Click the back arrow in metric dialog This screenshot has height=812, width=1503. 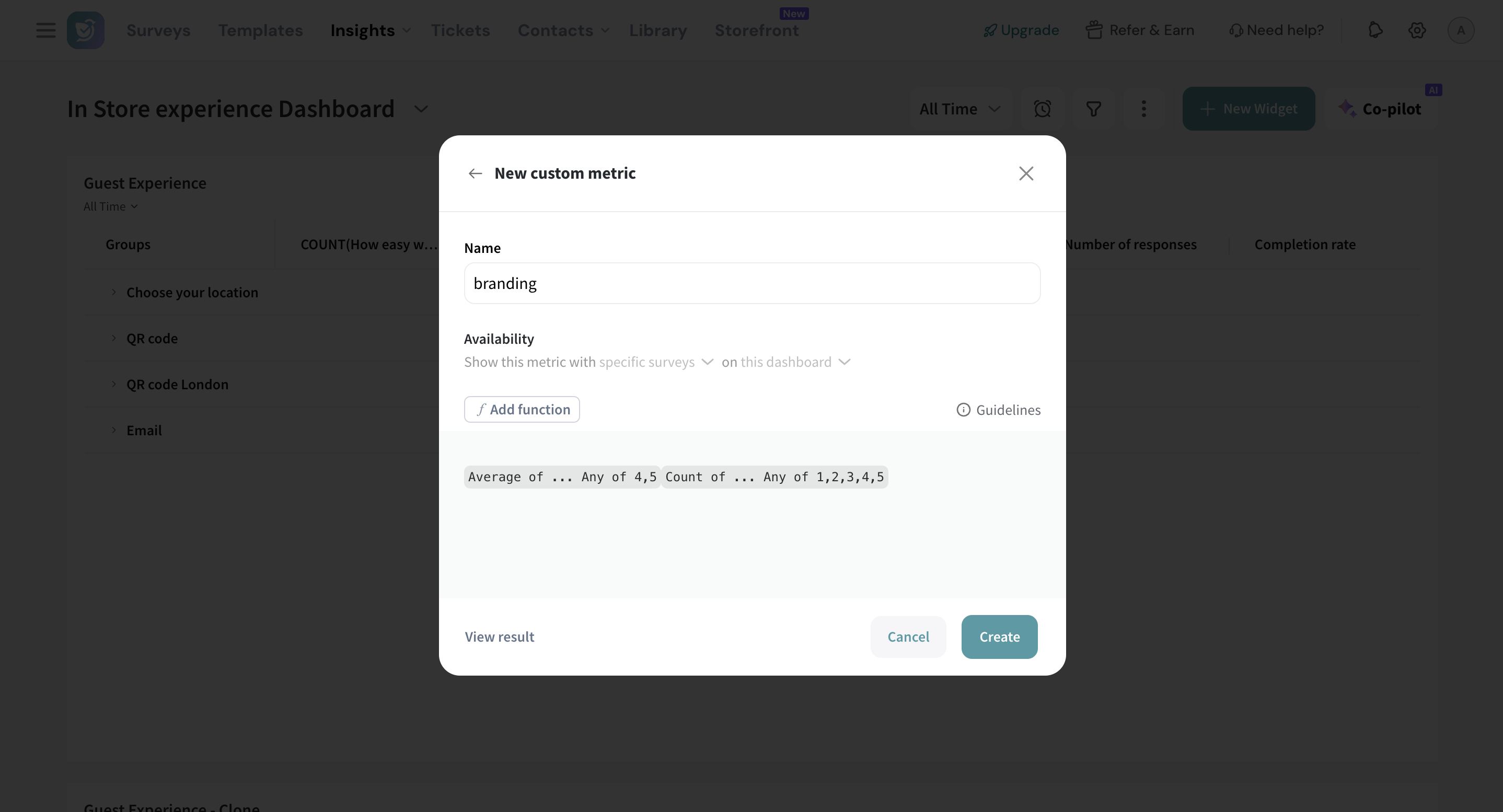click(x=475, y=173)
